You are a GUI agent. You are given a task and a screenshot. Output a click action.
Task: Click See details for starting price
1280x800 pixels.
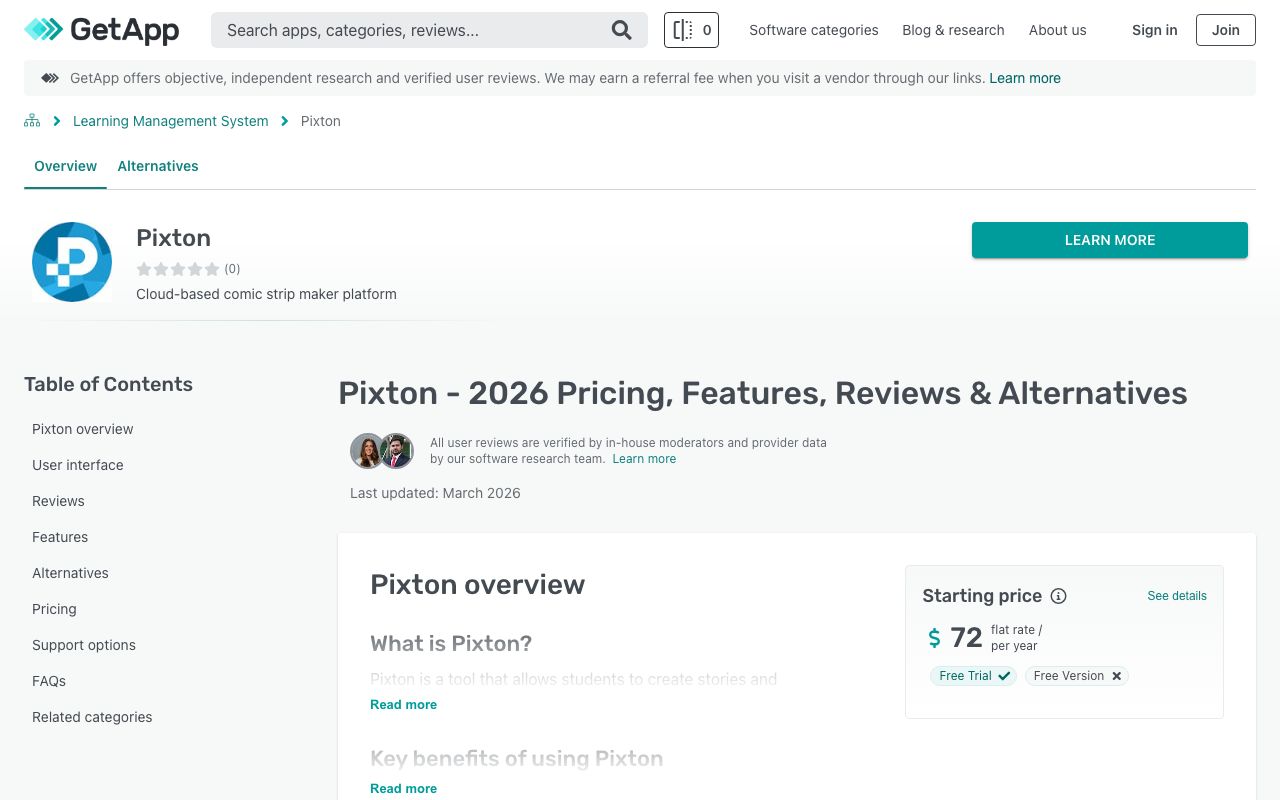click(1177, 596)
